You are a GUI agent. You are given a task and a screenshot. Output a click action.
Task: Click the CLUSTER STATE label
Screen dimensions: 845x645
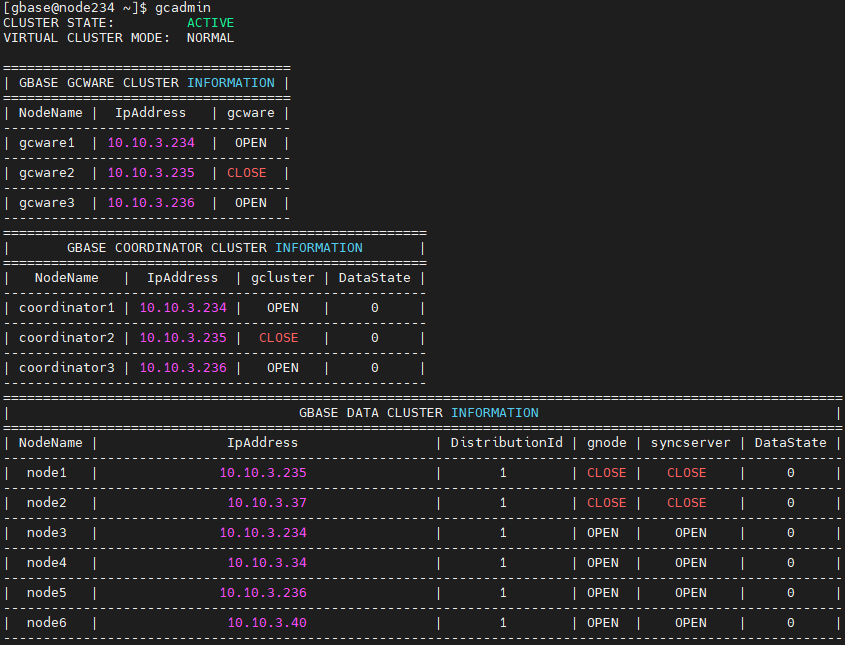(59, 23)
